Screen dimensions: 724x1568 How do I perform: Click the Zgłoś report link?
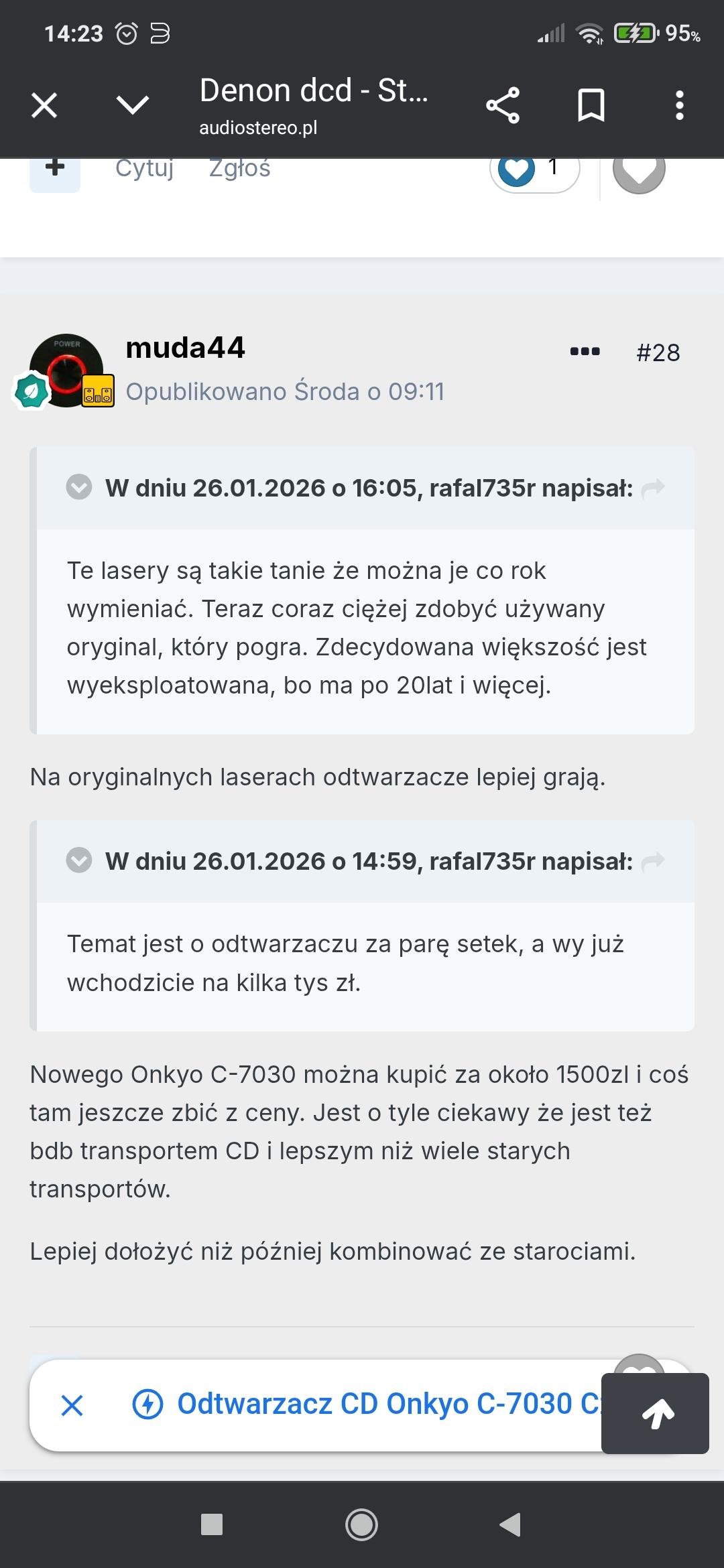(239, 169)
